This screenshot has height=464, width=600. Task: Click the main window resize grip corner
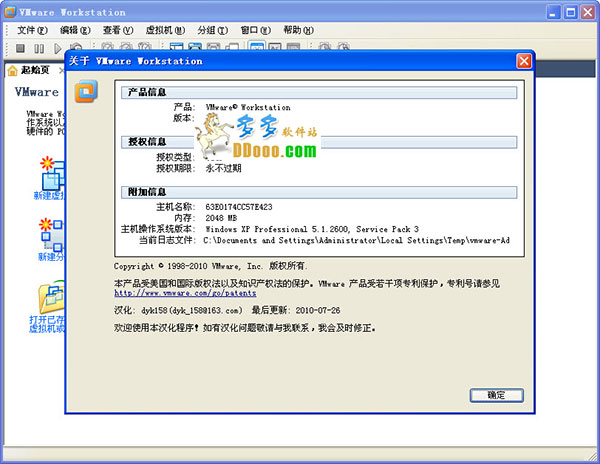591,456
